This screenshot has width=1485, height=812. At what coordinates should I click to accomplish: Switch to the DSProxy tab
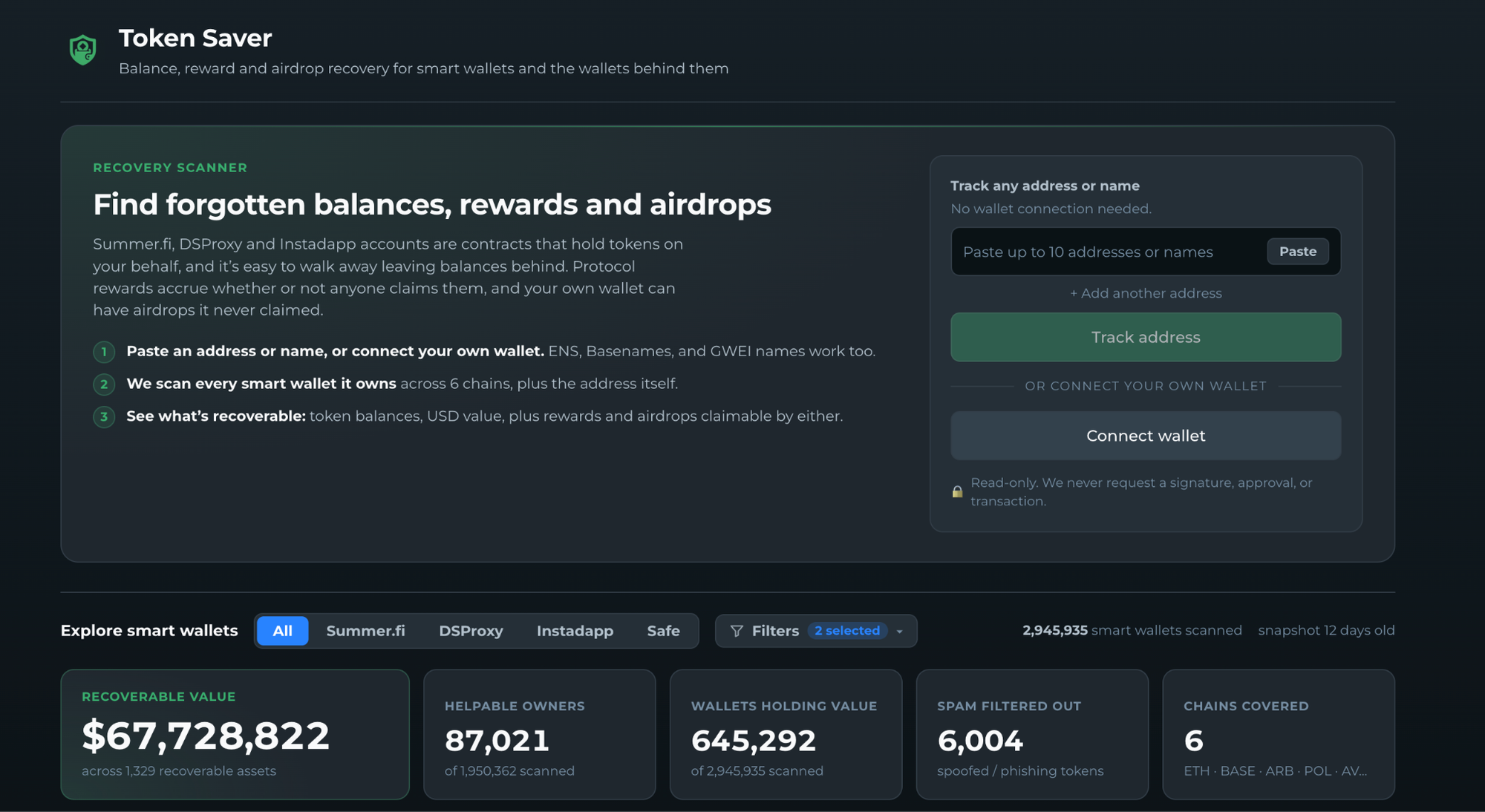[x=471, y=631]
